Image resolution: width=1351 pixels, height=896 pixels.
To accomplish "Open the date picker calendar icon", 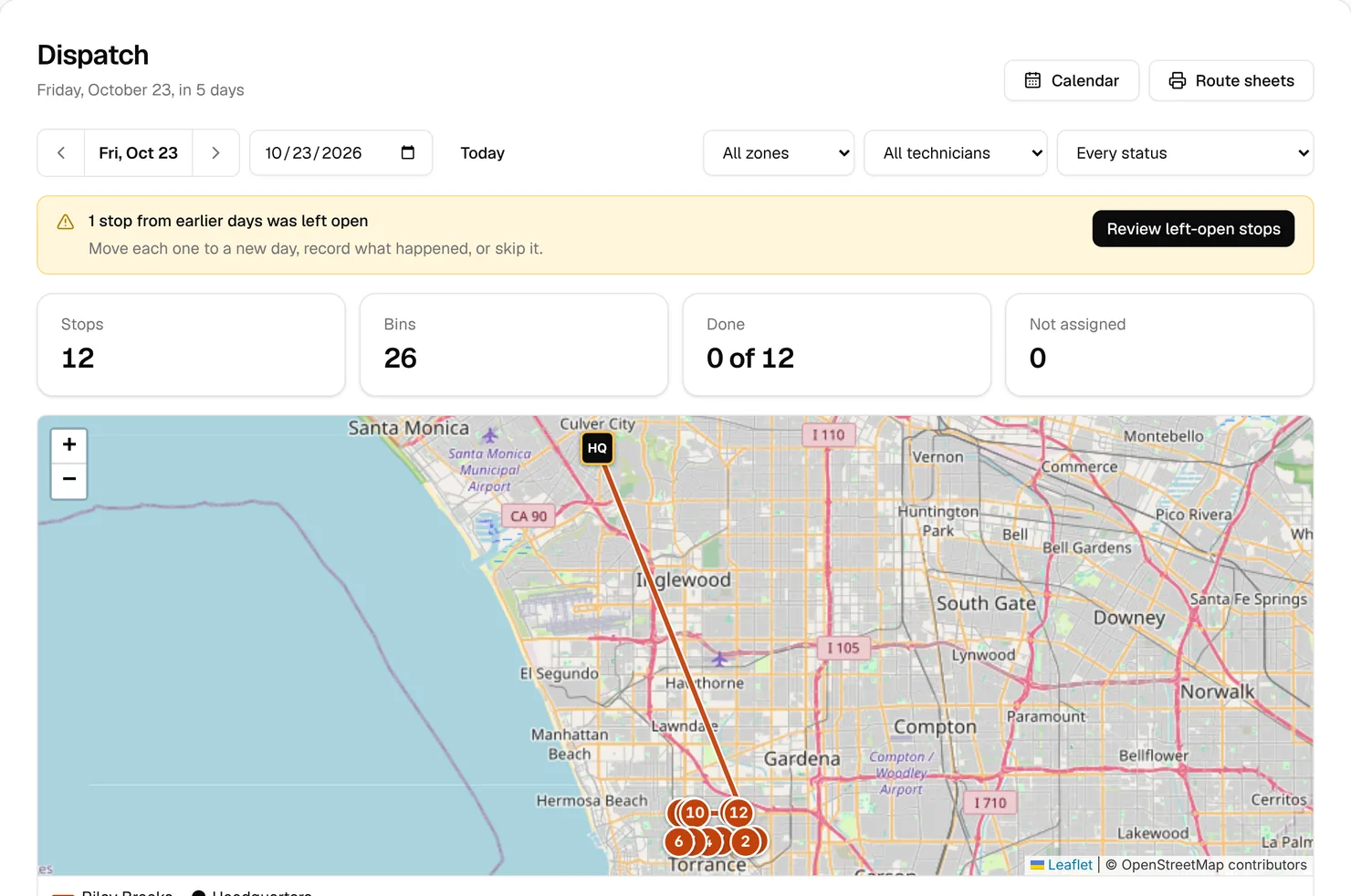I will tap(408, 152).
